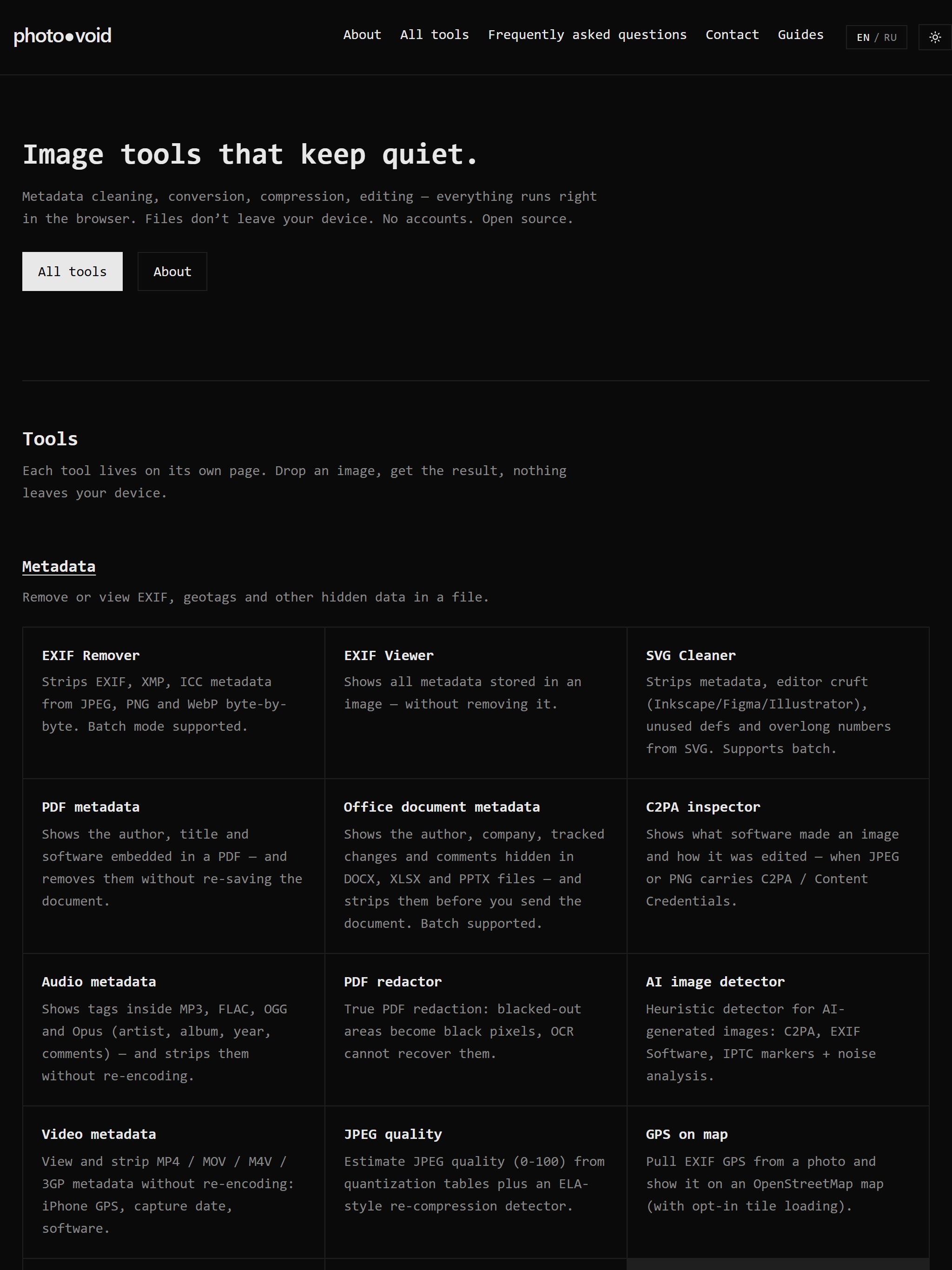Open the GPS on map tool

pyautogui.click(x=777, y=1182)
